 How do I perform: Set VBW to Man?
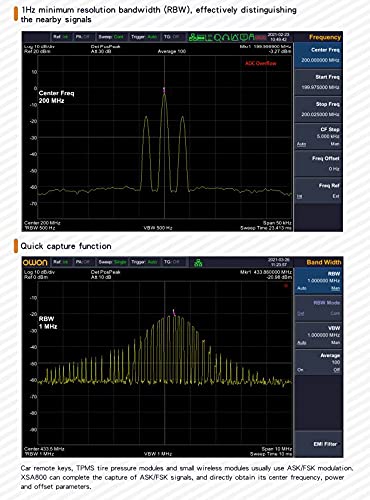coord(335,343)
